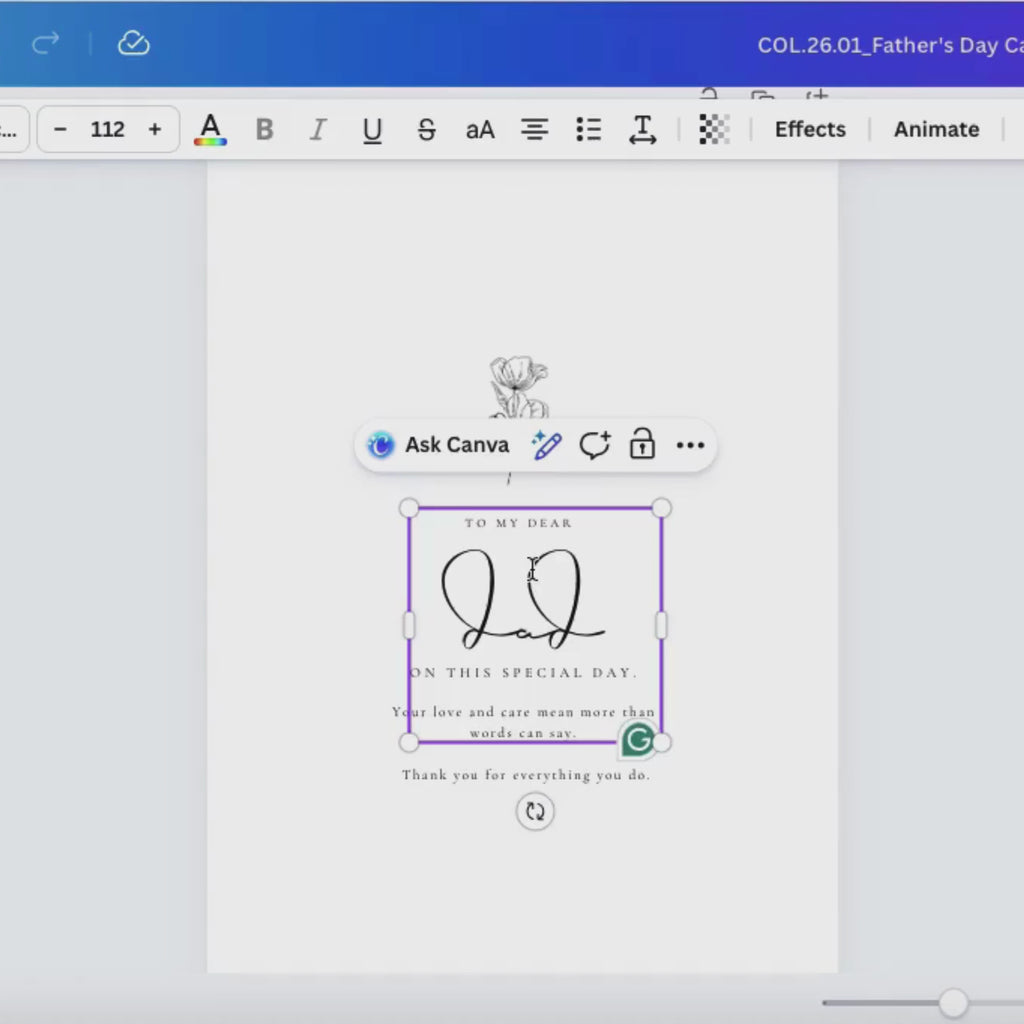Viewport: 1024px width, 1024px height.
Task: Click the cursive 'Dad' script text
Action: coord(522,600)
